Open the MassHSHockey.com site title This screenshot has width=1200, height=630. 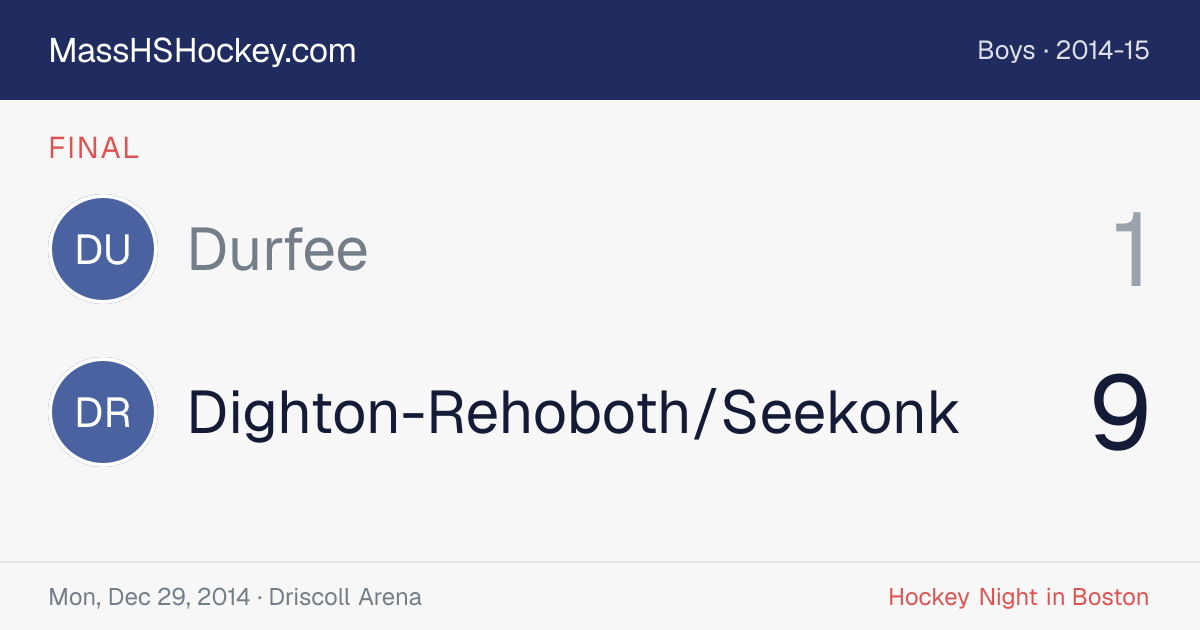pos(202,51)
